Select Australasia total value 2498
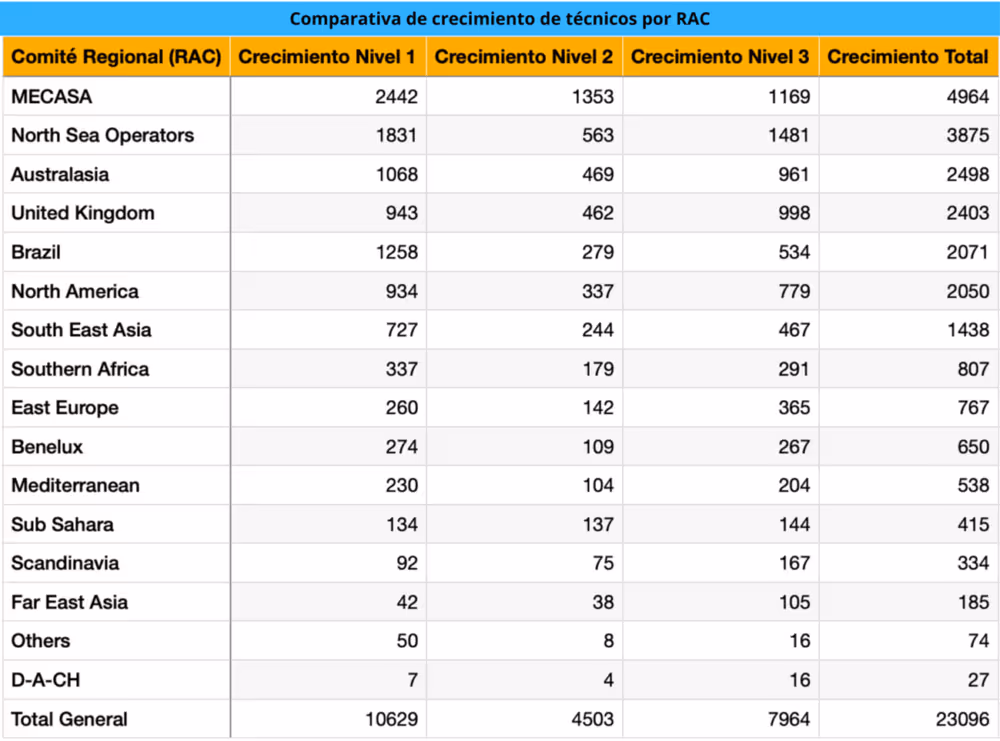 (968, 174)
